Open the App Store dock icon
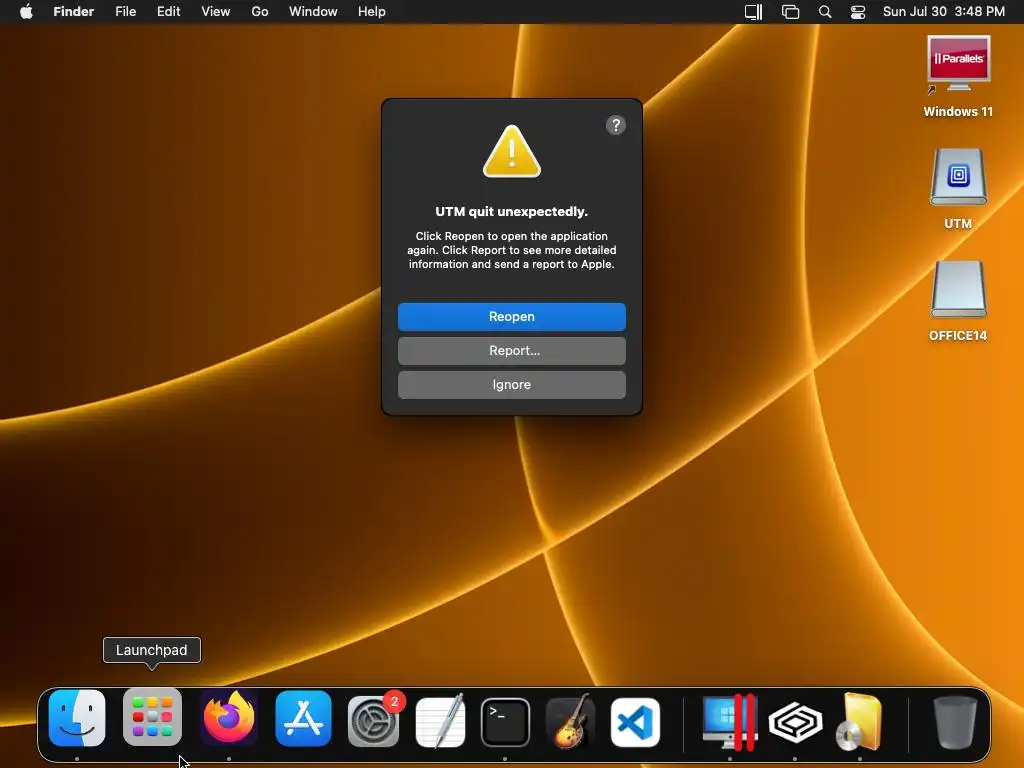 click(x=303, y=718)
